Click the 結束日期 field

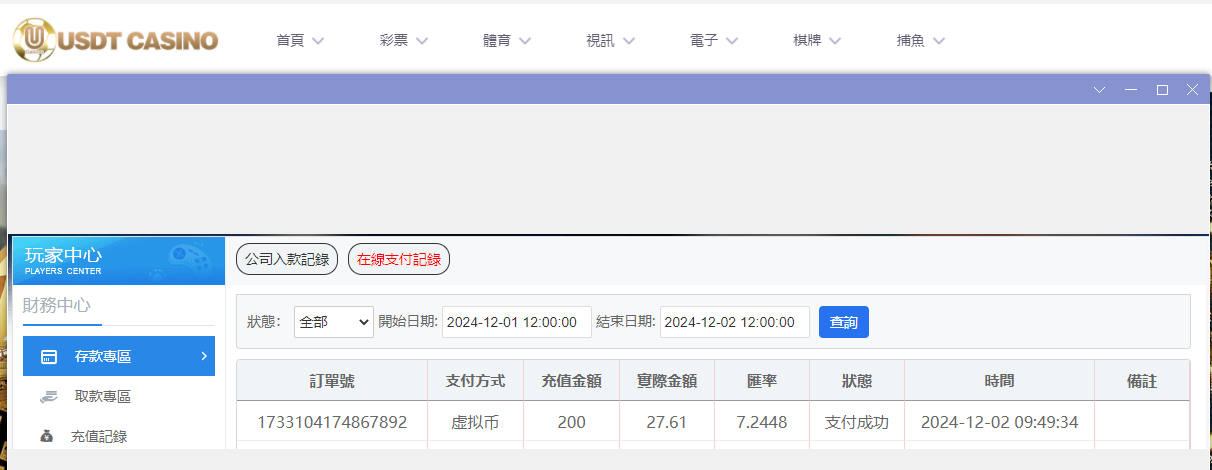[x=735, y=322]
